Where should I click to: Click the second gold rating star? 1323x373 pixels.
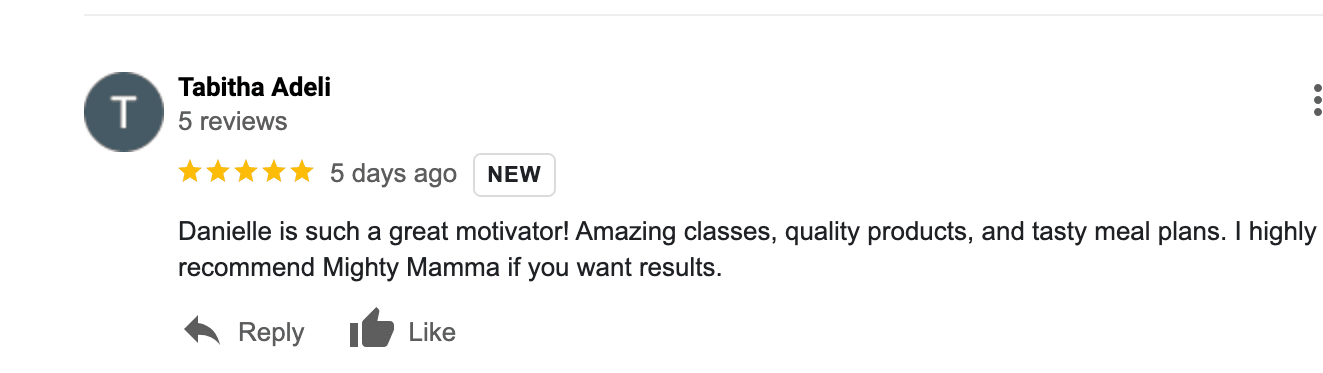point(218,173)
